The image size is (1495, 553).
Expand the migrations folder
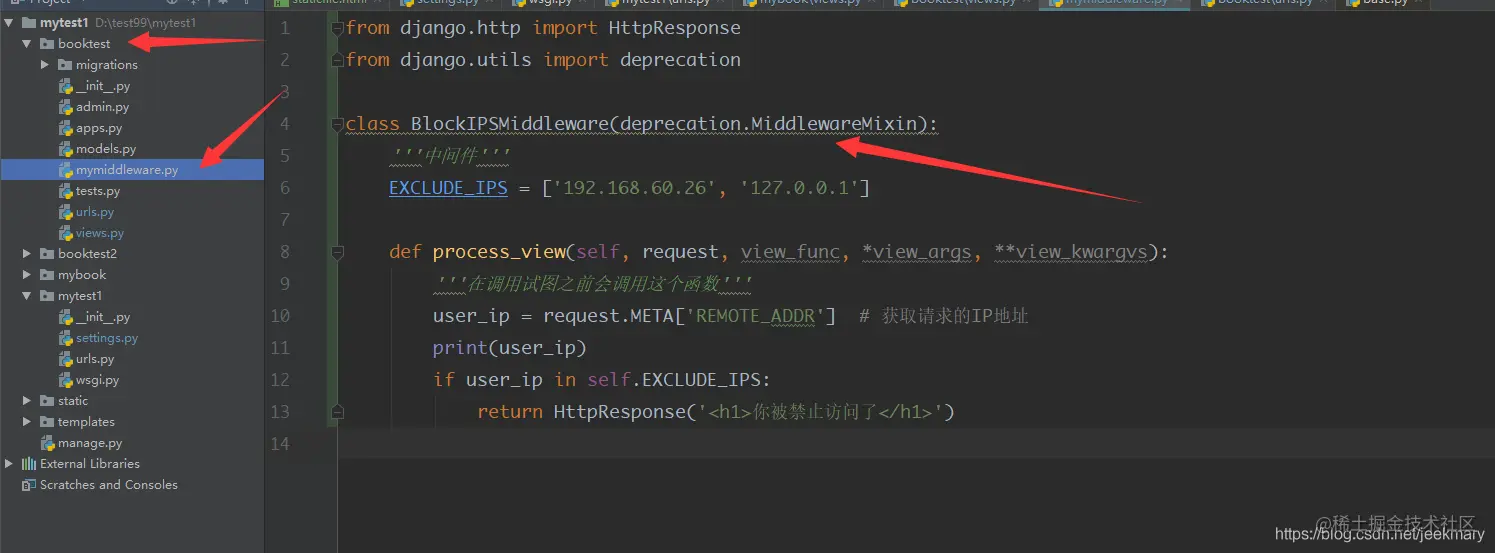pos(45,65)
